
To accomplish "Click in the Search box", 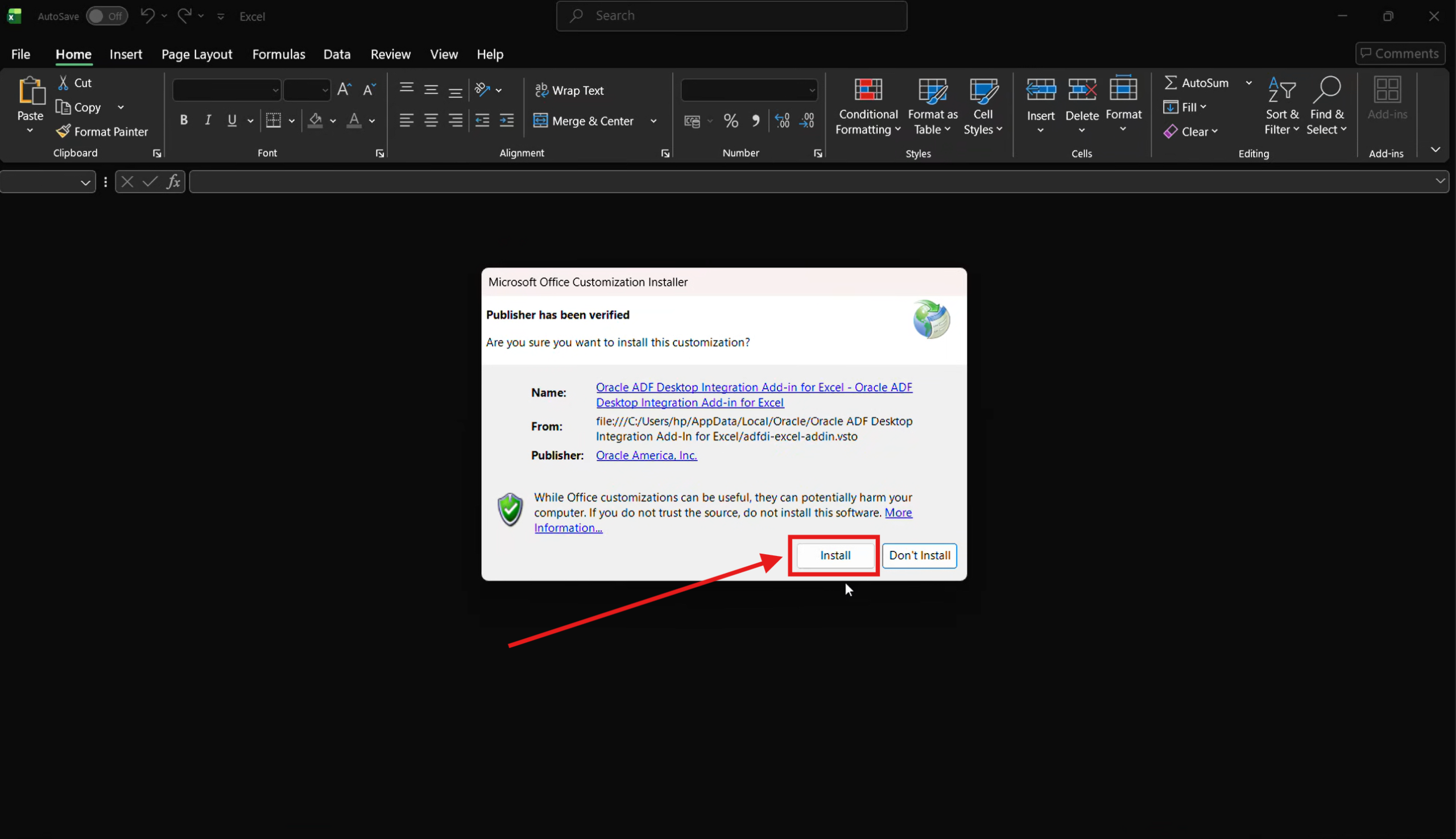I will click(x=731, y=15).
